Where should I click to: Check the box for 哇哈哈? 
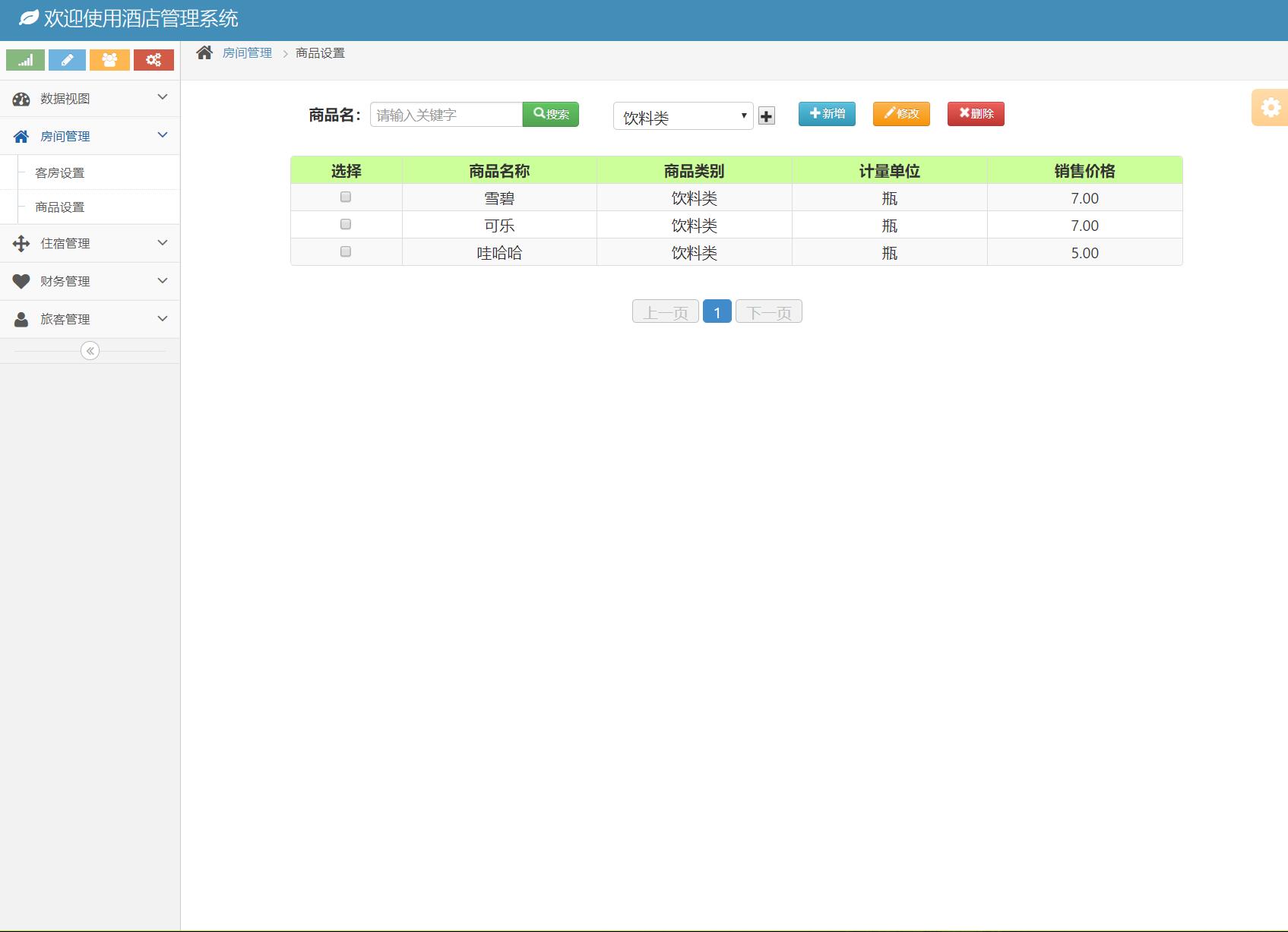(346, 252)
